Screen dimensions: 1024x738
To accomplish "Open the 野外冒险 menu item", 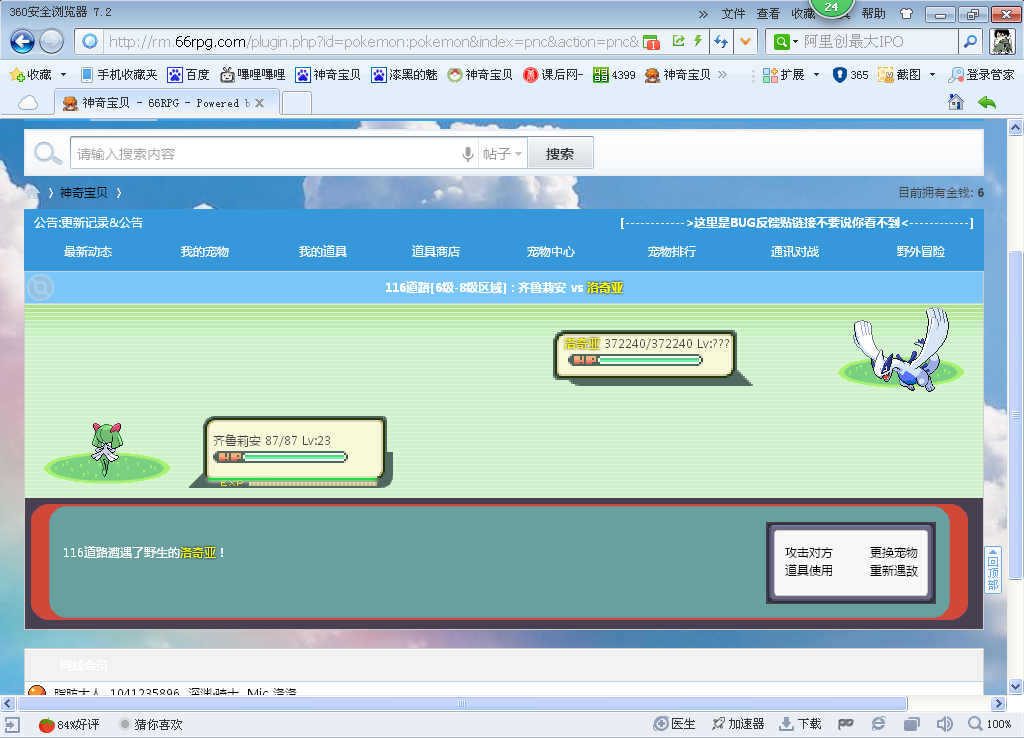I will (x=921, y=251).
